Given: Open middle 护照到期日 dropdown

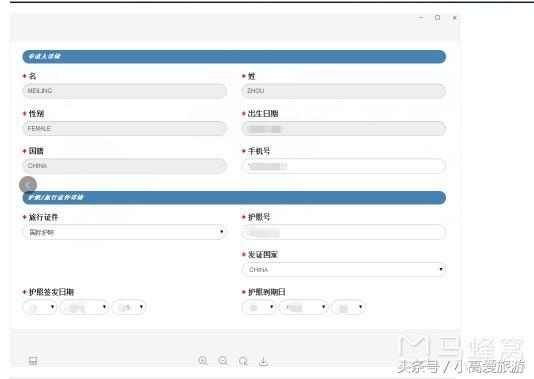Looking at the screenshot, I should click(x=303, y=307).
